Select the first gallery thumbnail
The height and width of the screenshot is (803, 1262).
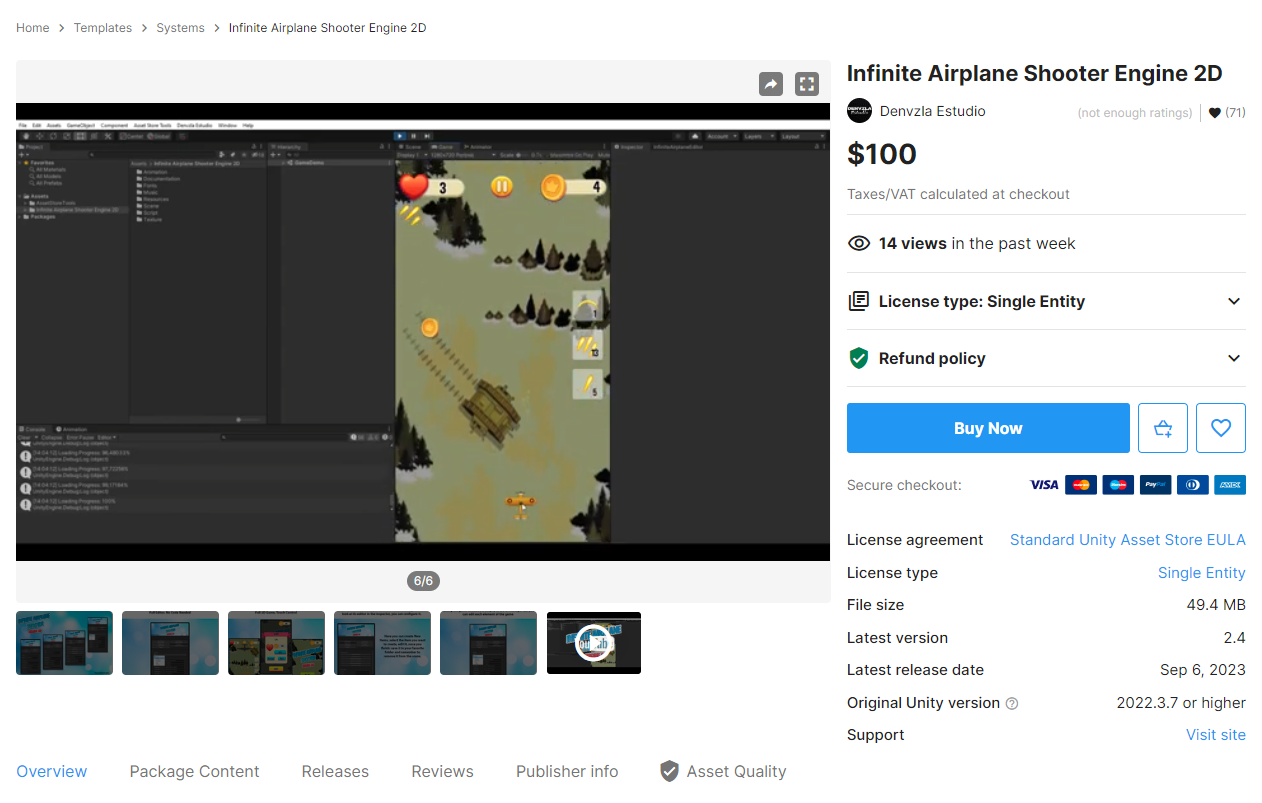pyautogui.click(x=64, y=643)
